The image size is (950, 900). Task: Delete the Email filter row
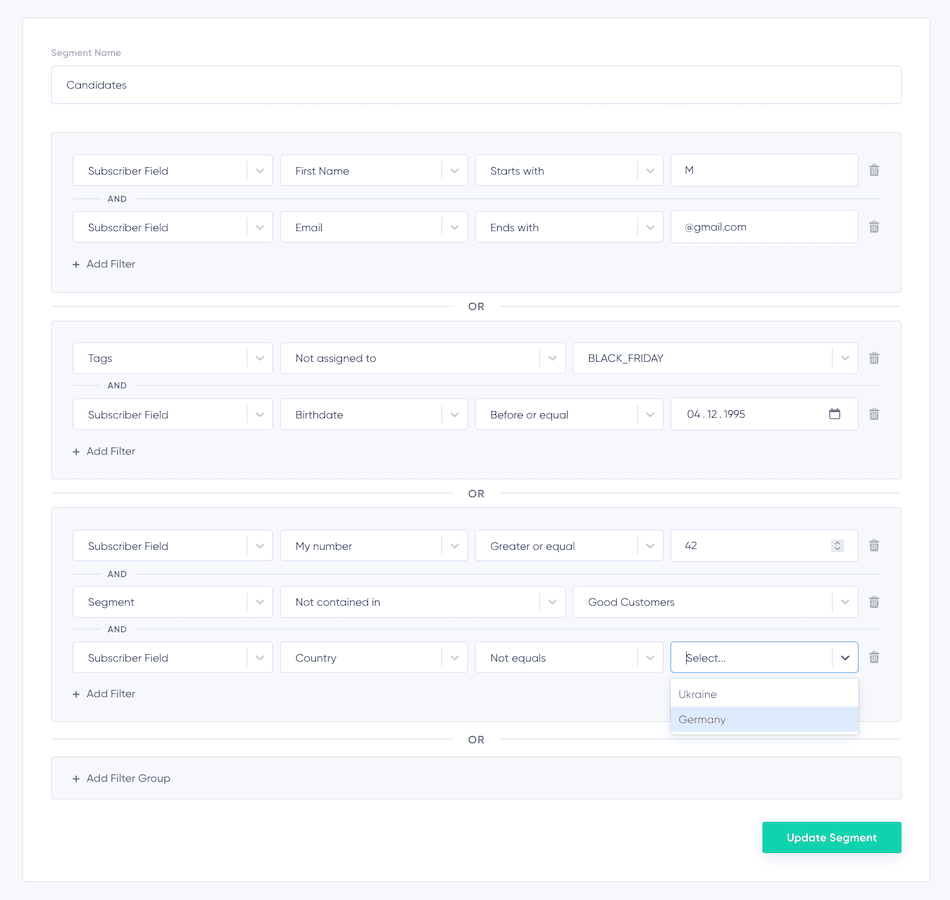874,227
